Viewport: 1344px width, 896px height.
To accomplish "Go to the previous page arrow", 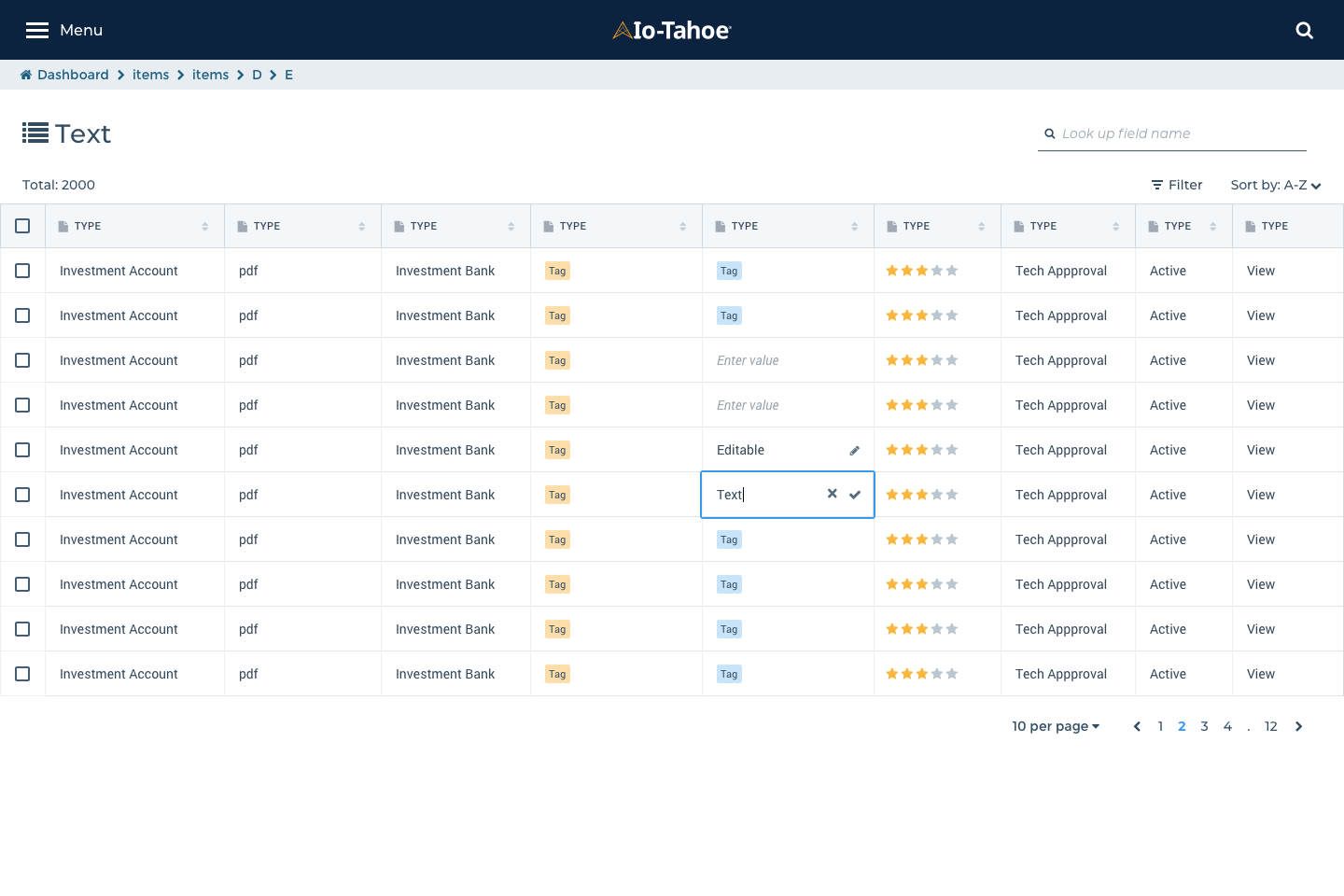I will [x=1137, y=726].
